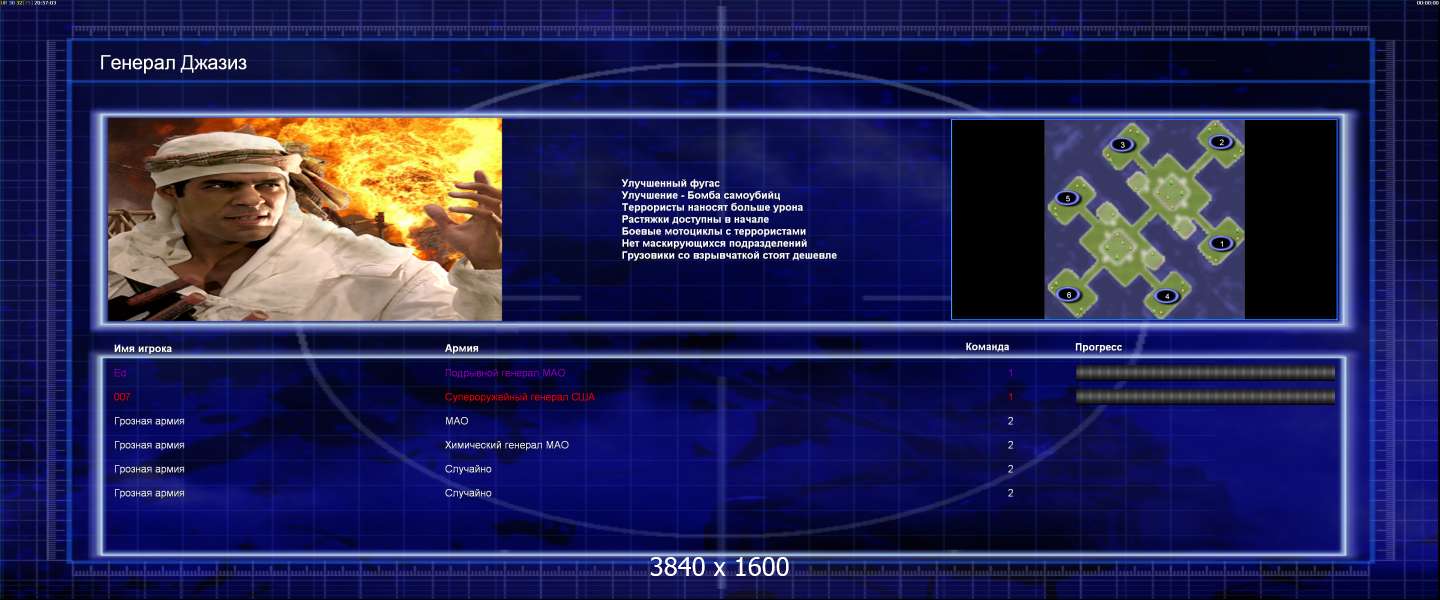Click the 'Команда' column header

(x=987, y=347)
